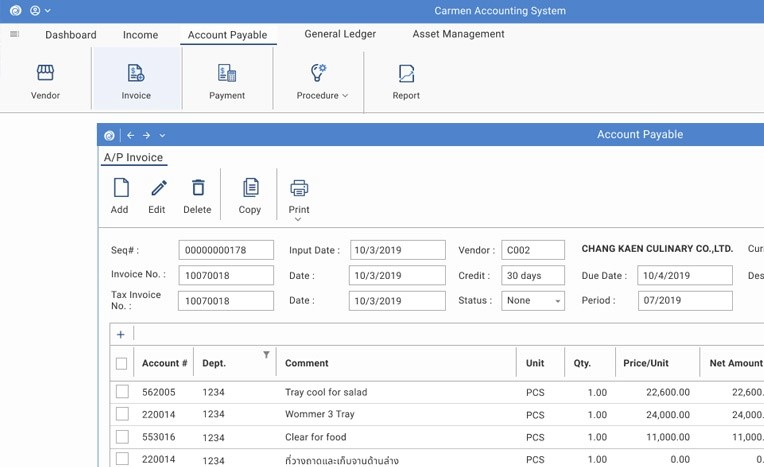Image resolution: width=764 pixels, height=467 pixels.
Task: Switch to the Income tab
Action: [x=140, y=35]
